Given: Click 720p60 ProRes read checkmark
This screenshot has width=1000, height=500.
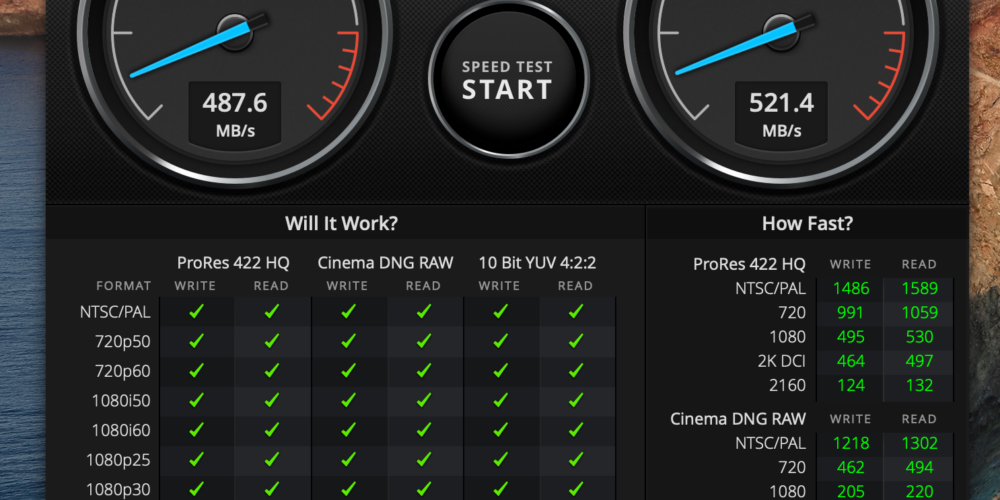Looking at the screenshot, I should point(272,371).
